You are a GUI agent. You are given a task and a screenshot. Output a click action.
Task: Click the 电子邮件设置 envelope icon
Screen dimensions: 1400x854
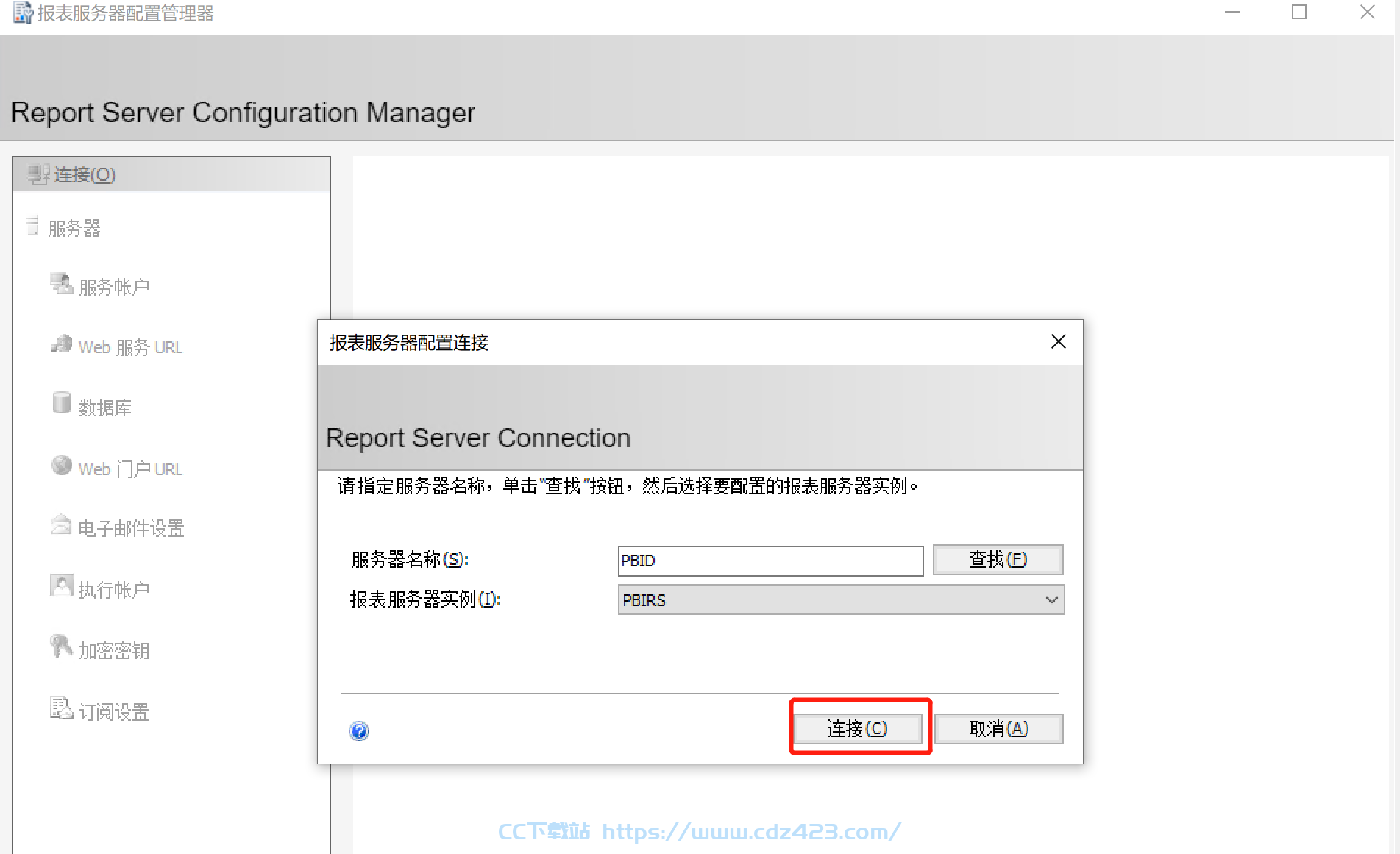tap(61, 524)
